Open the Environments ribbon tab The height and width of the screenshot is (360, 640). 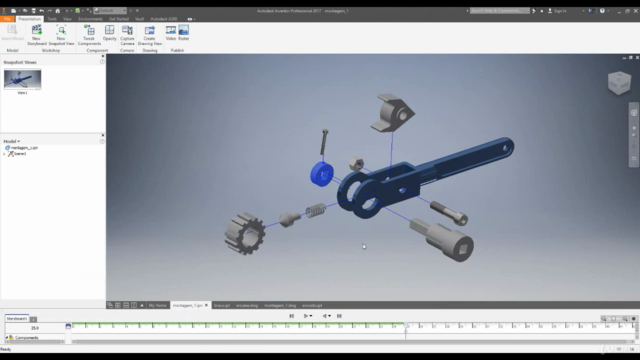coord(90,19)
